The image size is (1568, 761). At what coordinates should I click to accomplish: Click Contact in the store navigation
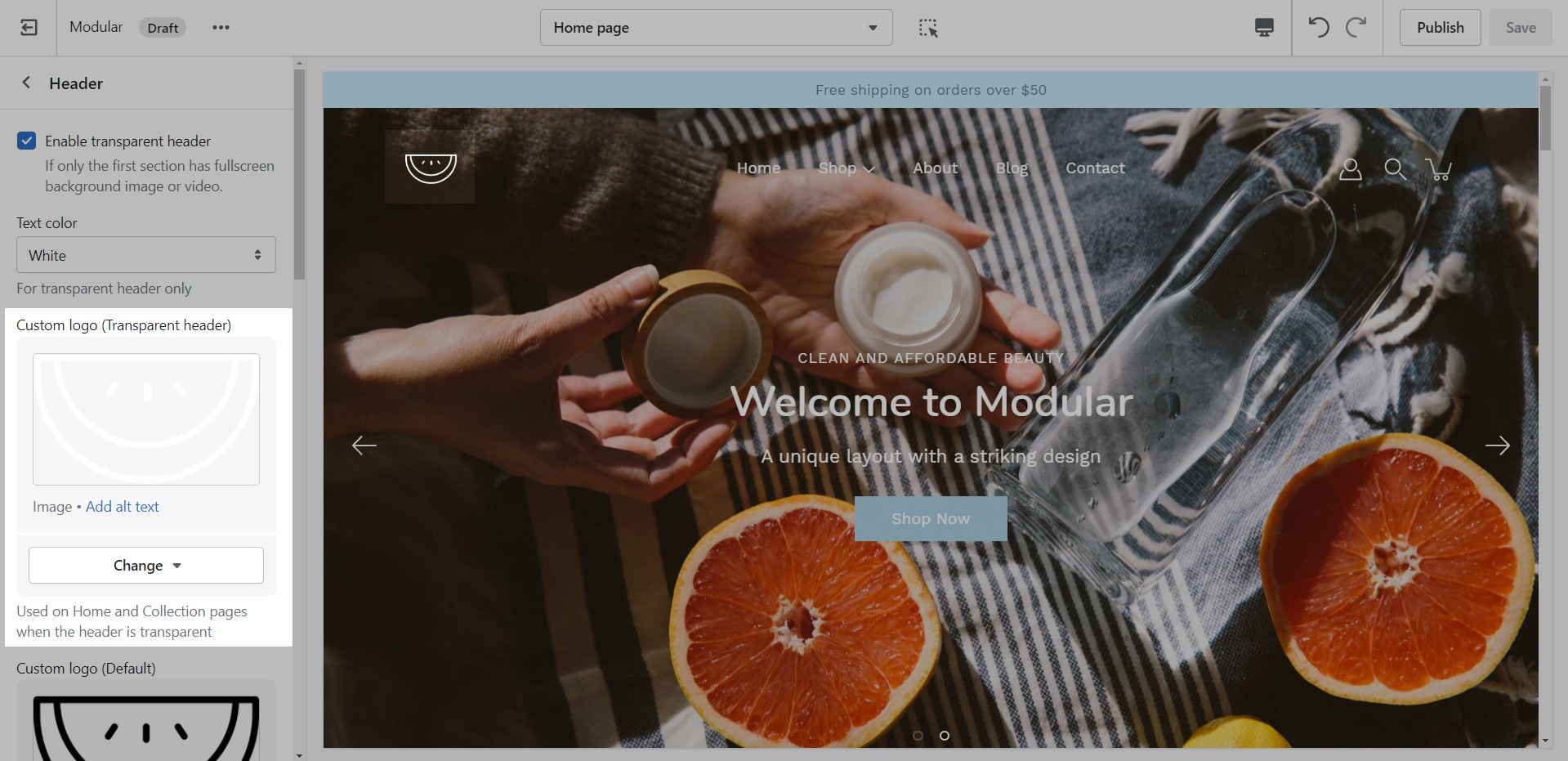pyautogui.click(x=1095, y=168)
